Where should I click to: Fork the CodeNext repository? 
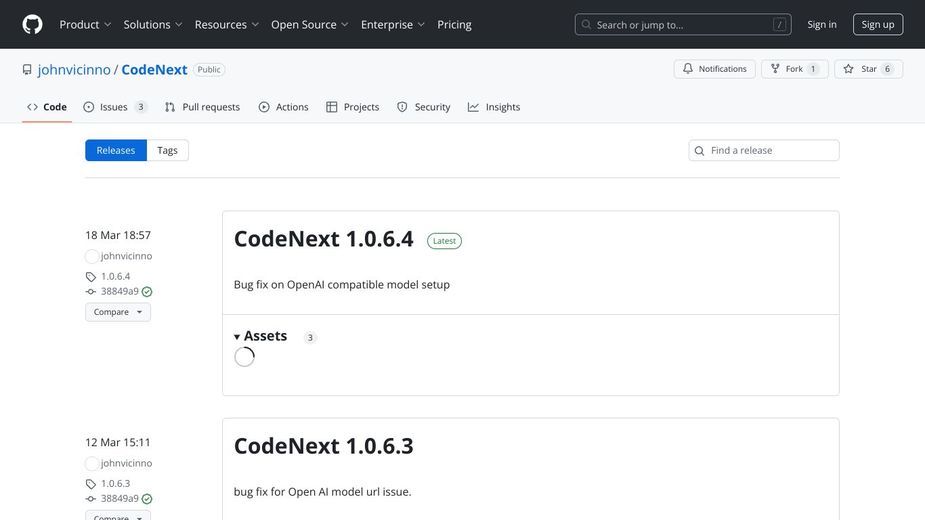tap(787, 69)
